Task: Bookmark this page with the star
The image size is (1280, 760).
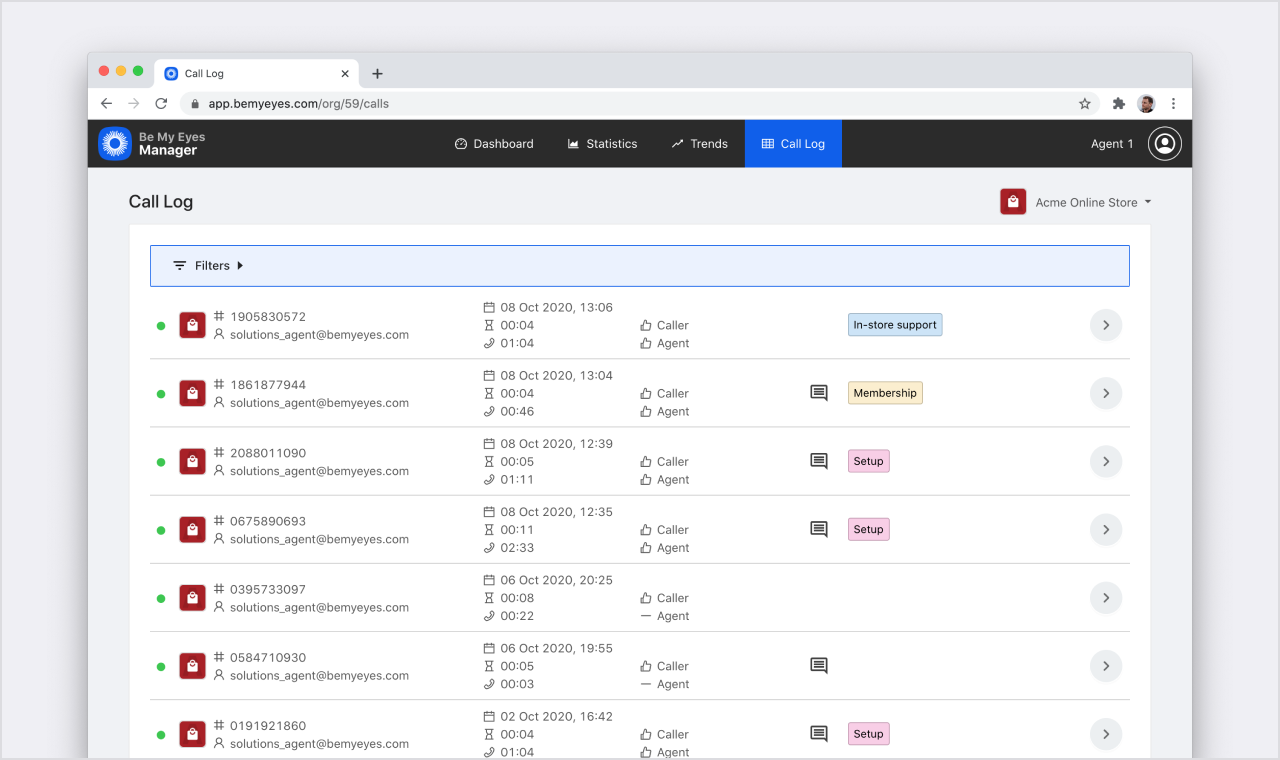Action: [1085, 104]
